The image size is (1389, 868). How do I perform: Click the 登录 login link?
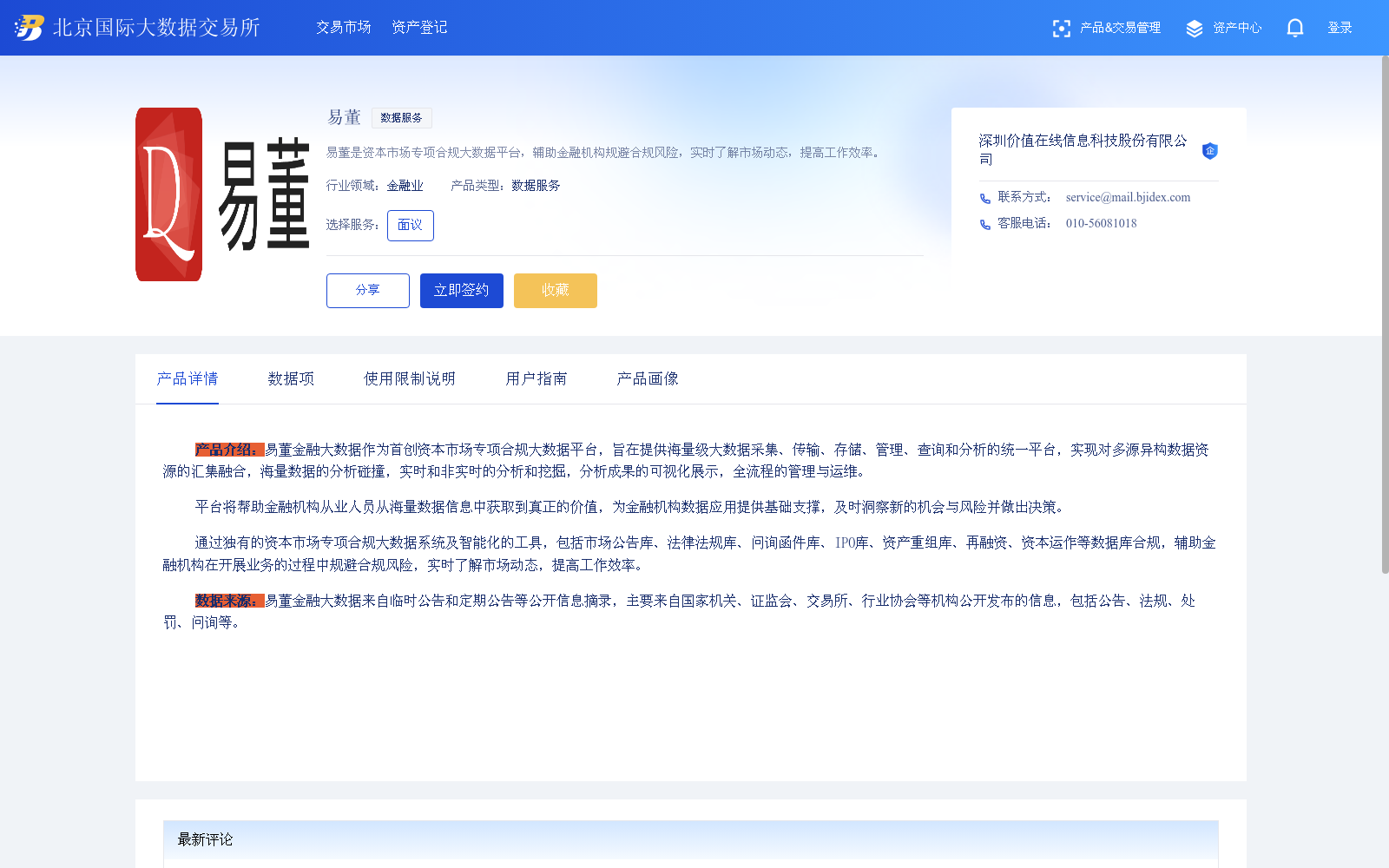[1340, 28]
